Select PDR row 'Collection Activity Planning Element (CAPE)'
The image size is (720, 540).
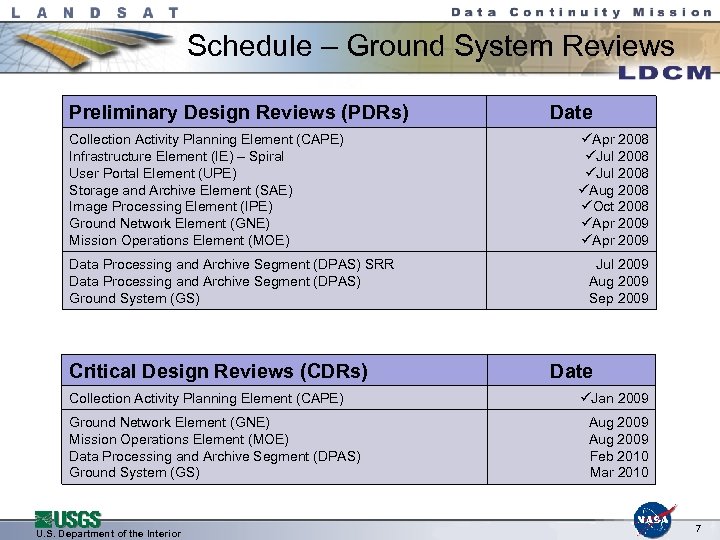pos(206,139)
